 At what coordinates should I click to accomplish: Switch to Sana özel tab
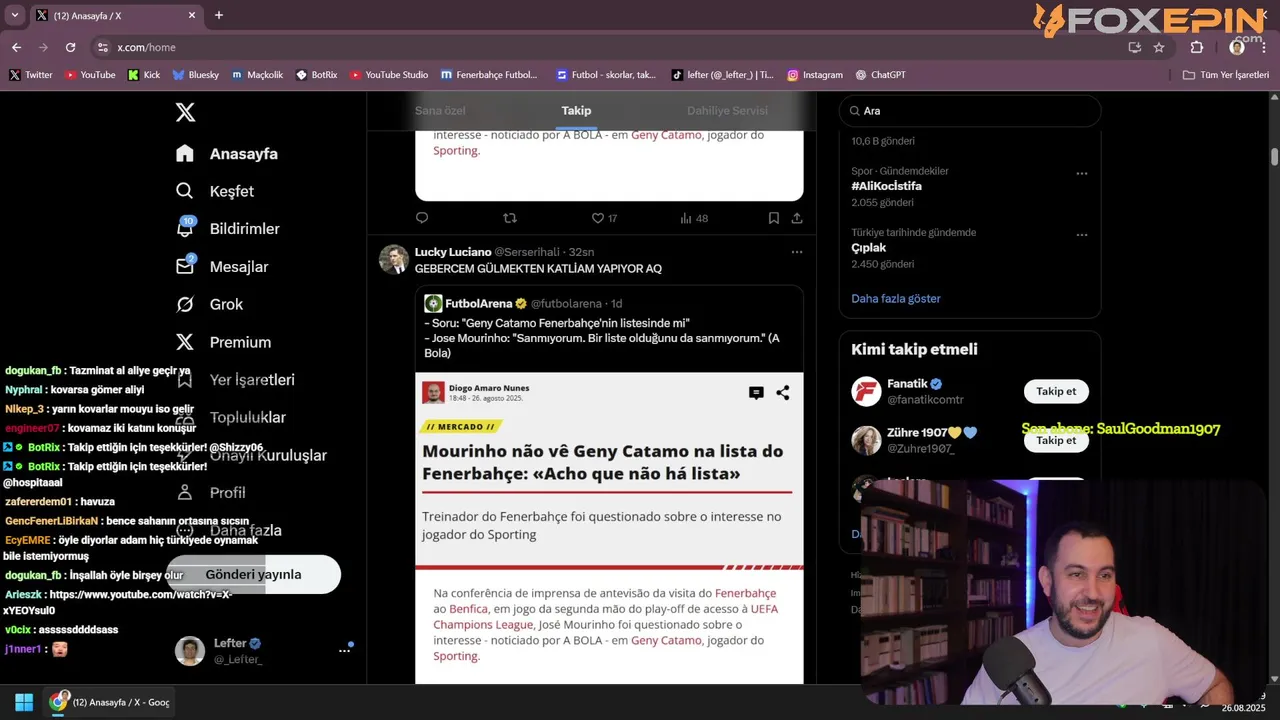point(440,111)
